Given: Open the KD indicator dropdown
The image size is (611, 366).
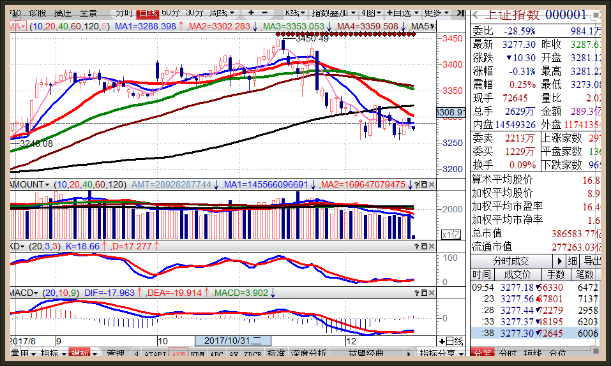Looking at the screenshot, I should [18, 246].
